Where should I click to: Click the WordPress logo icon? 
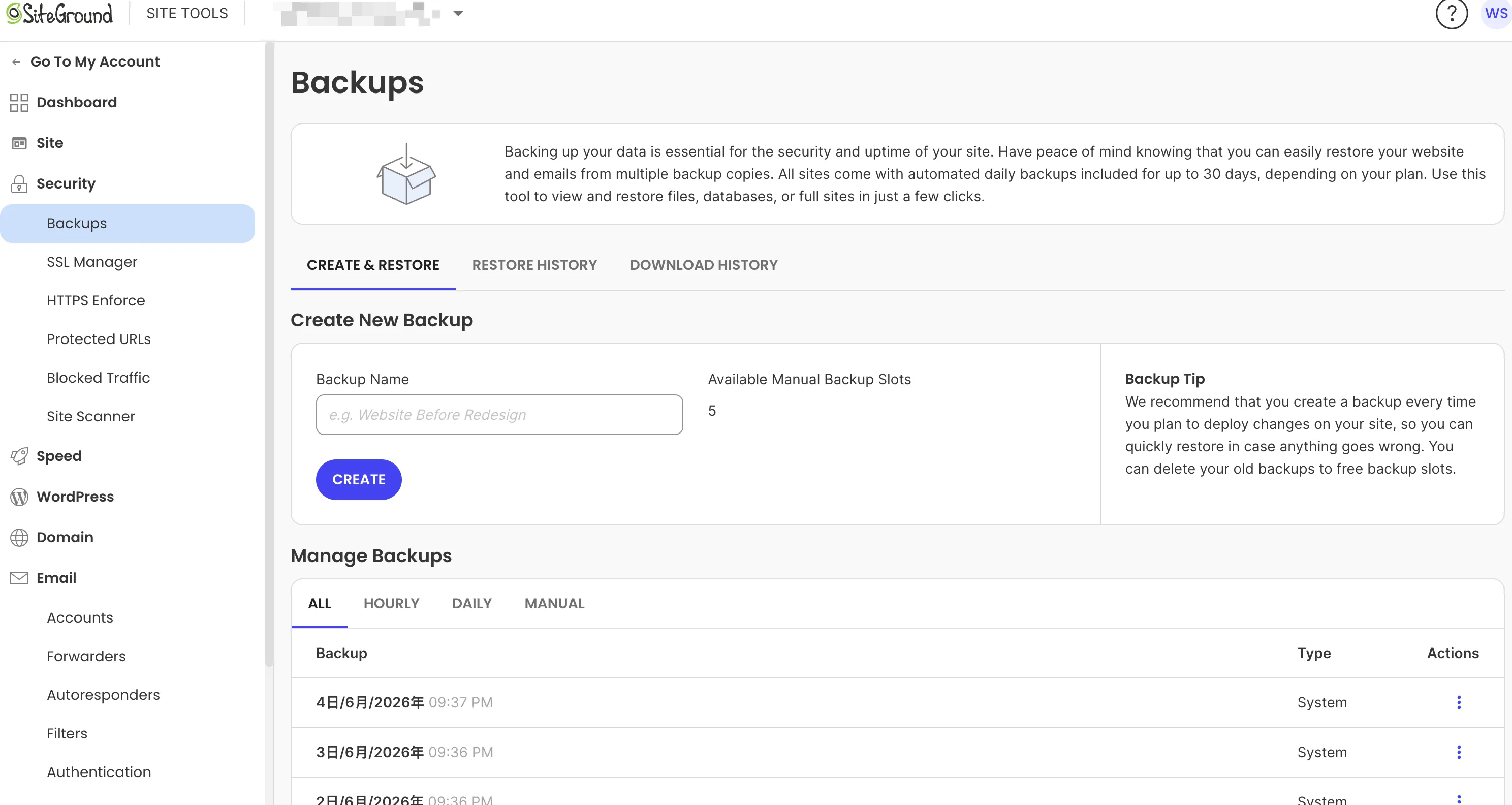19,497
